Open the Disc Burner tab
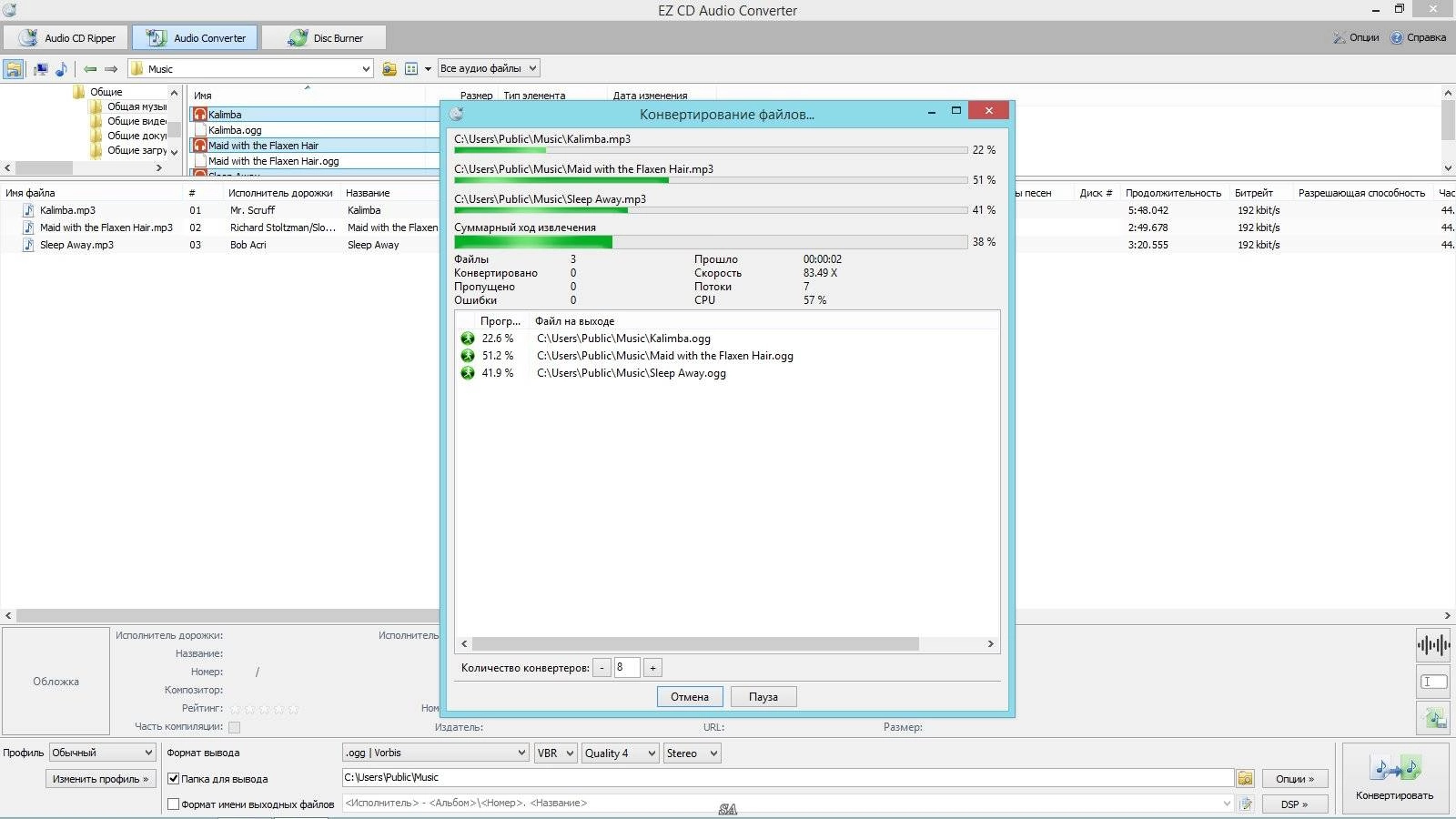Screen dimensions: 1456x819 [x=324, y=38]
